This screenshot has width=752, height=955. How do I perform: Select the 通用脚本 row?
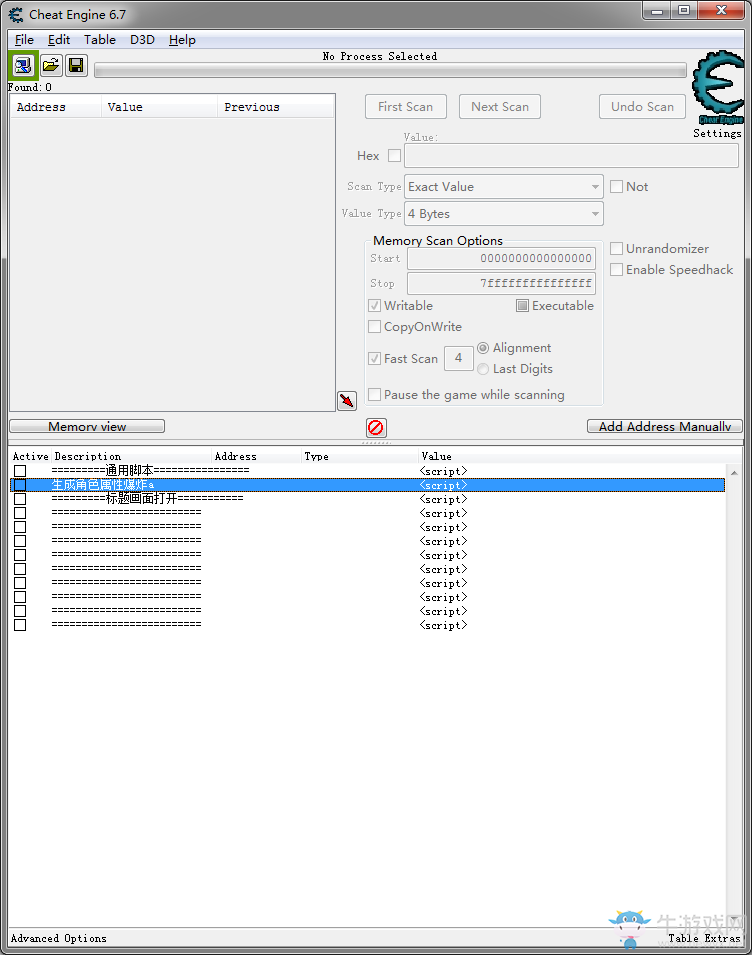click(x=368, y=471)
